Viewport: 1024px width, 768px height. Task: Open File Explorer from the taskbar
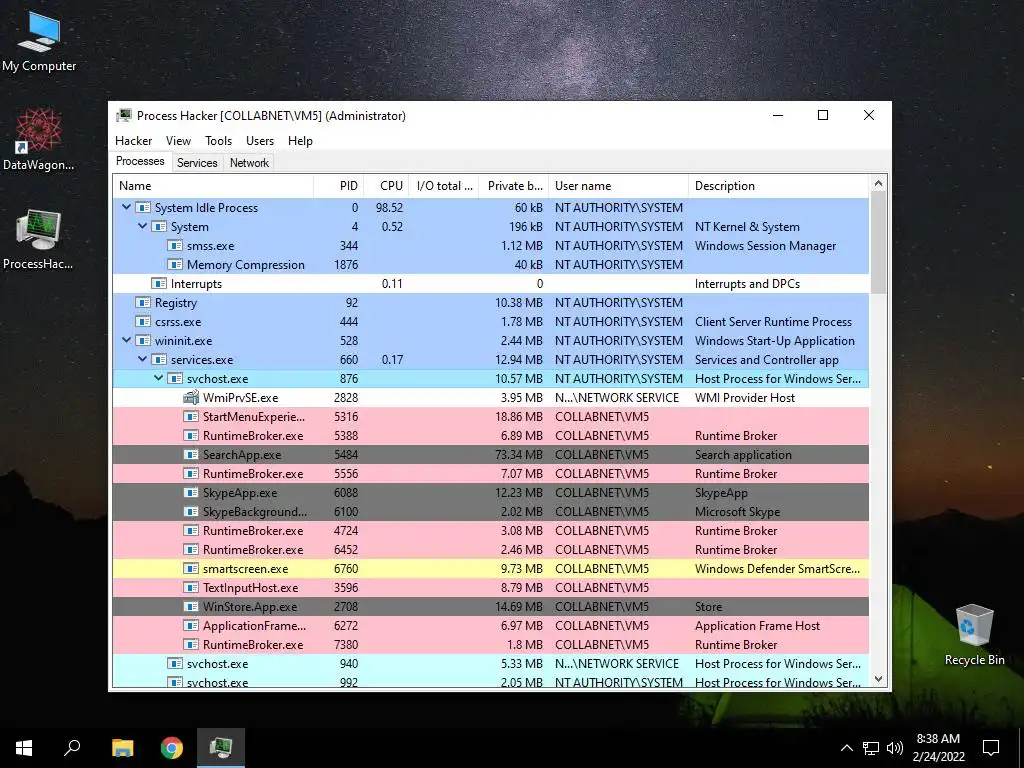(122, 748)
